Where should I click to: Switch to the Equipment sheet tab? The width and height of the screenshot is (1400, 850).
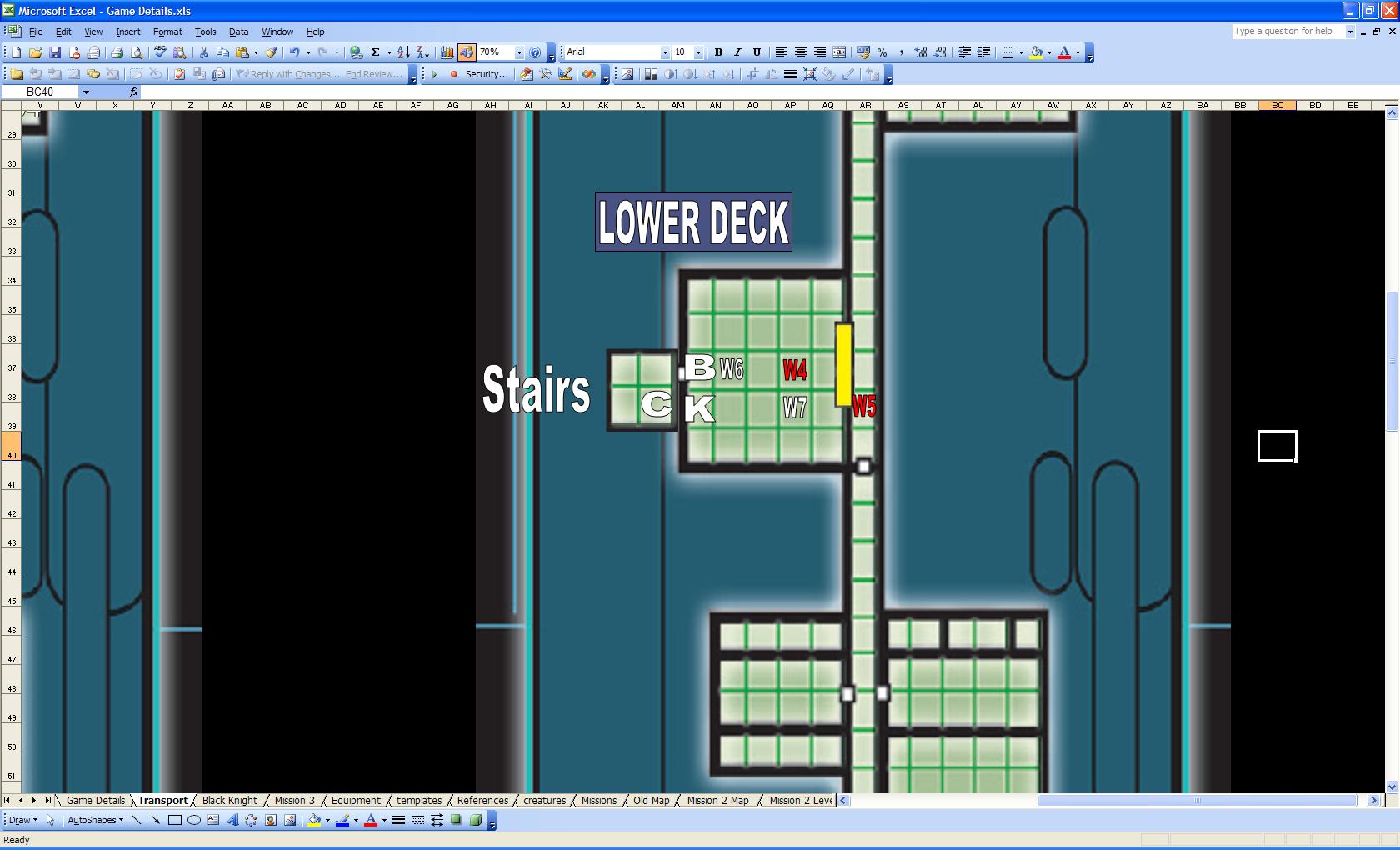[356, 801]
